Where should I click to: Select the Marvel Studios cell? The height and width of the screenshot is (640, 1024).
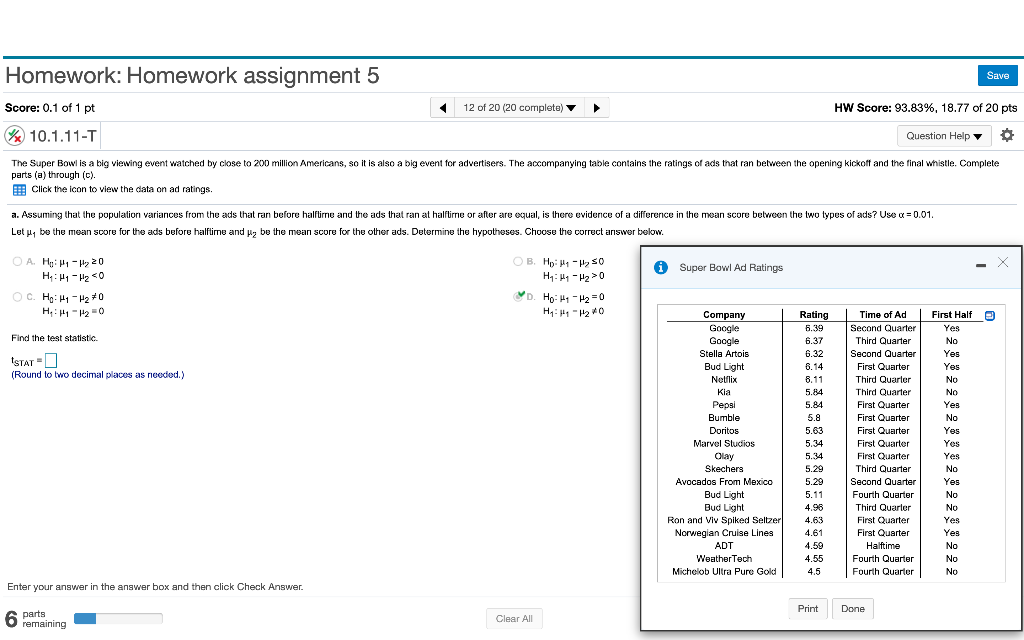pos(724,443)
